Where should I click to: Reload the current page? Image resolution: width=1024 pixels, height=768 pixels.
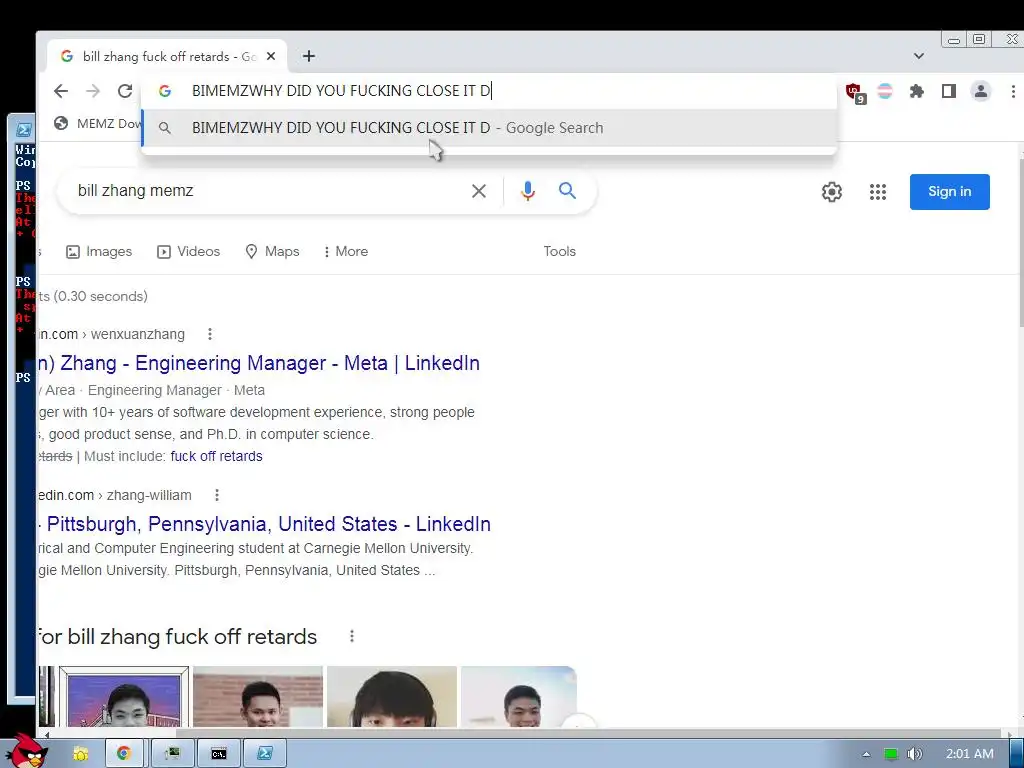(125, 91)
